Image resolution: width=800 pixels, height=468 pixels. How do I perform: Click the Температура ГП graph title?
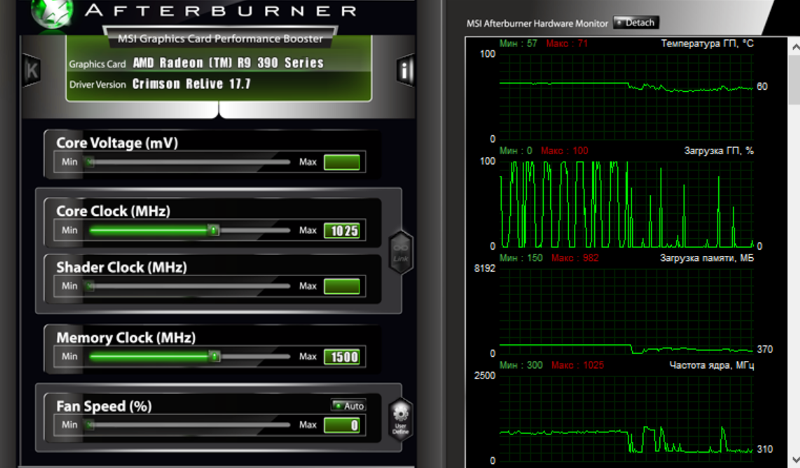coord(707,43)
